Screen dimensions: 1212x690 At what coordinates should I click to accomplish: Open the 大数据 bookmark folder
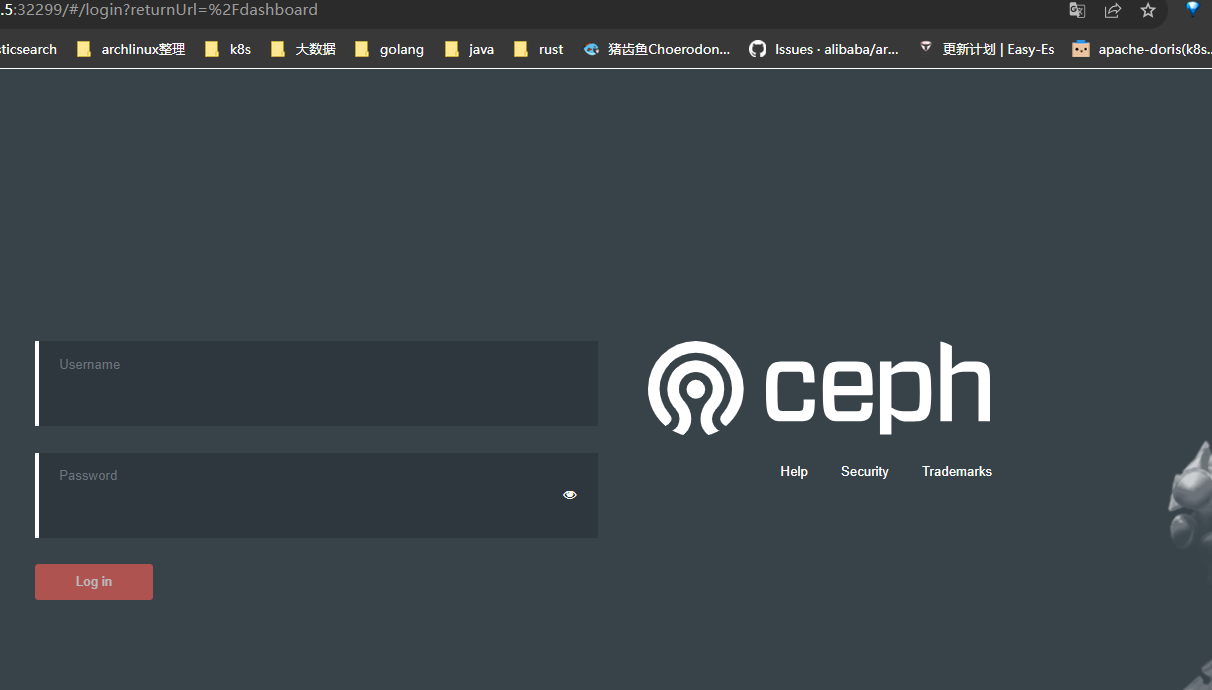(x=303, y=49)
